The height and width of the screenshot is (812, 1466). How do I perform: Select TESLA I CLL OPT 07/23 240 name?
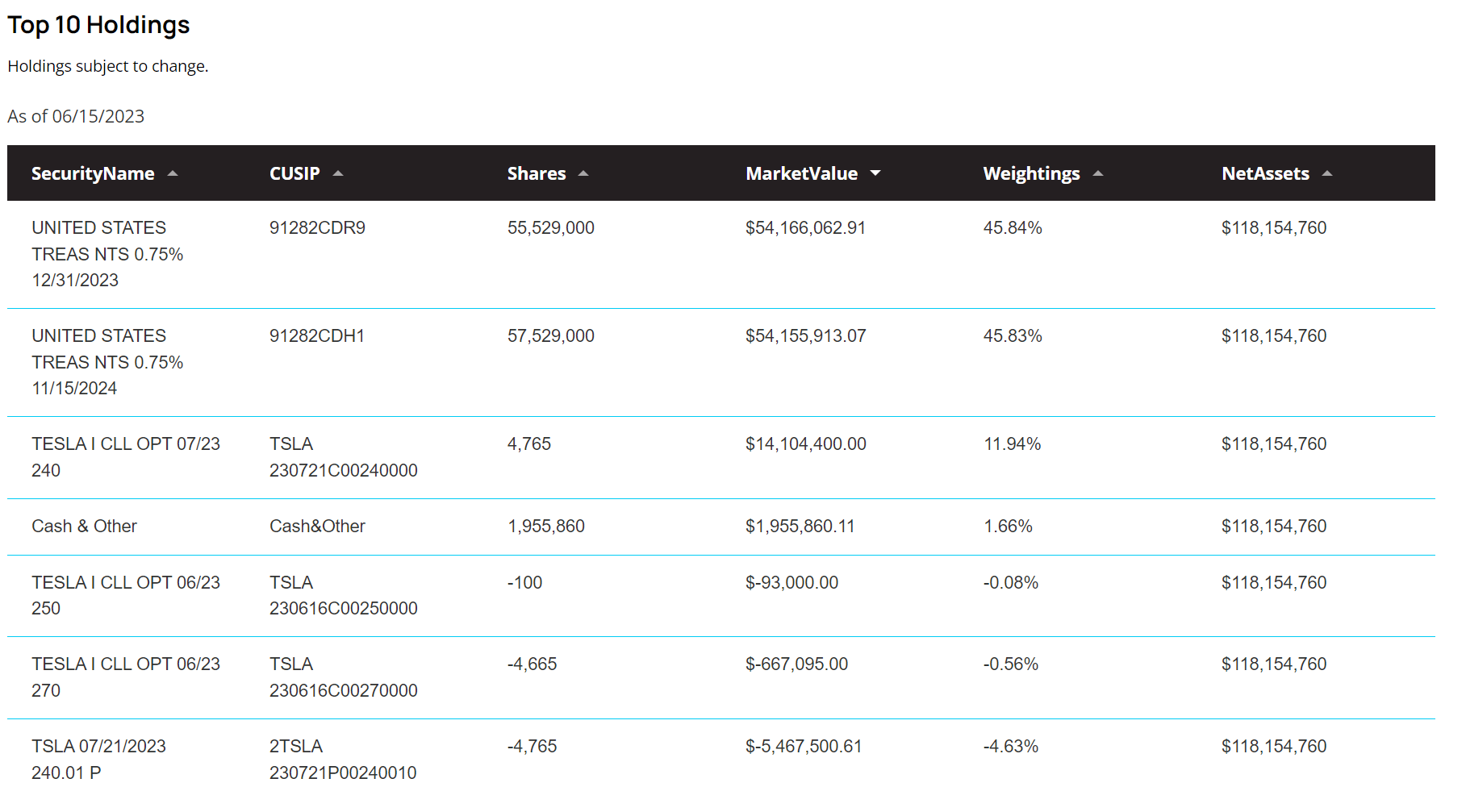coord(126,457)
